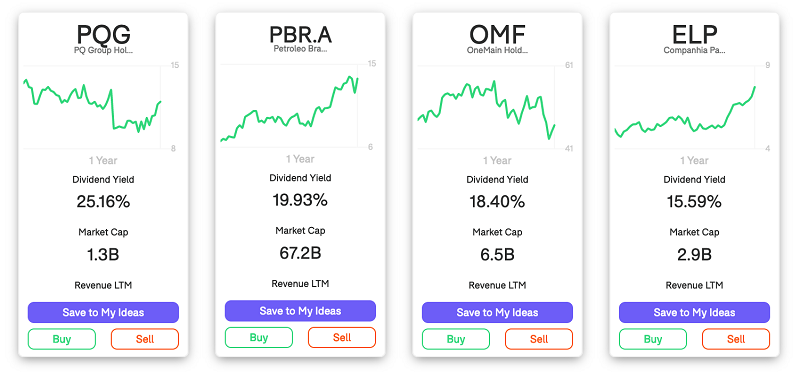Save PQG to My Ideas
Image resolution: width=800 pixels, height=372 pixels.
(103, 312)
